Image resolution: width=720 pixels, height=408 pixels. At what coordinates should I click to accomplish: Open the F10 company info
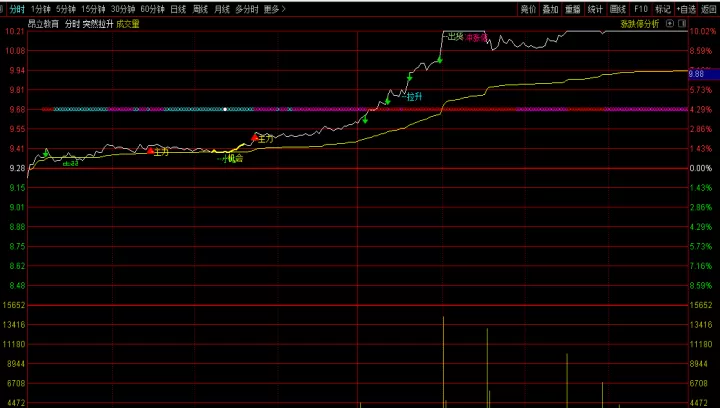click(x=641, y=9)
